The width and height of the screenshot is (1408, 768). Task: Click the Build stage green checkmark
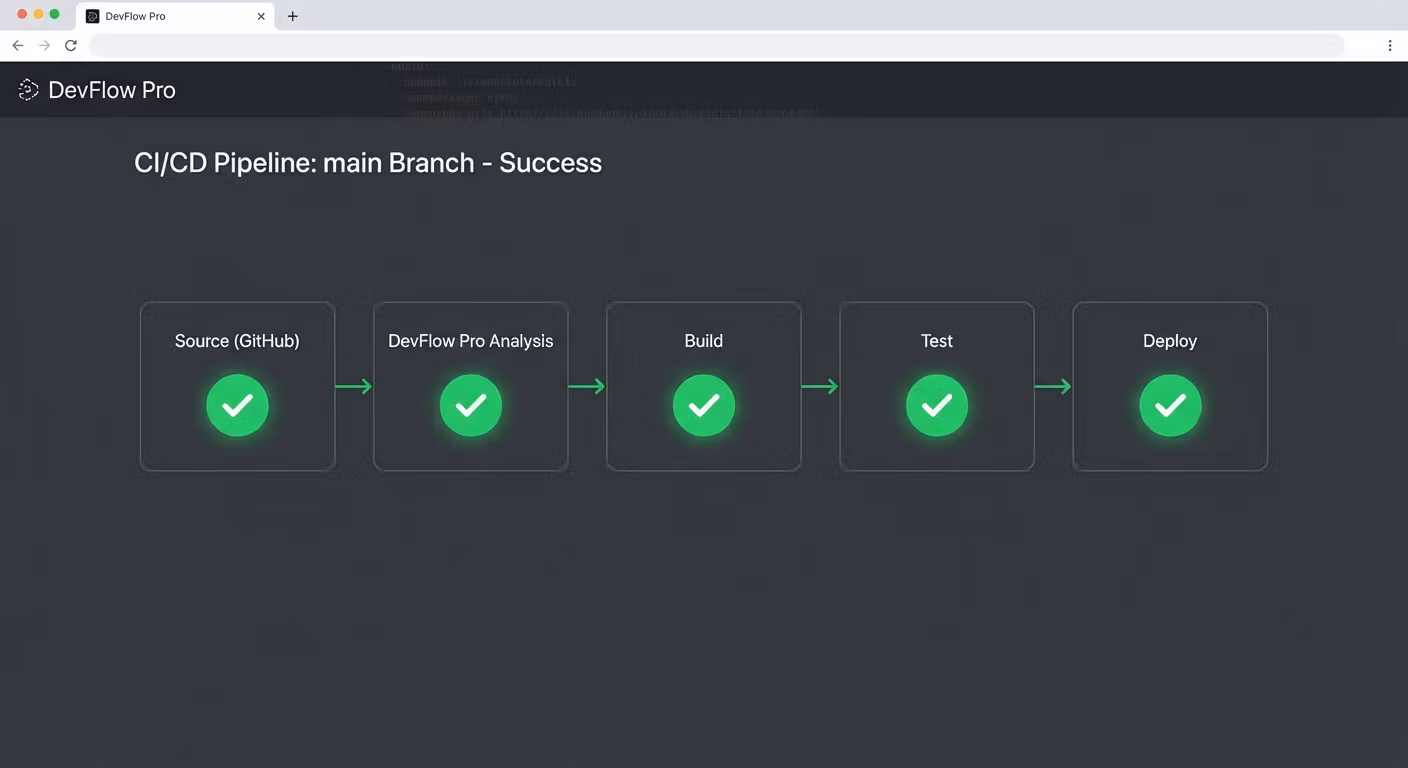point(704,405)
